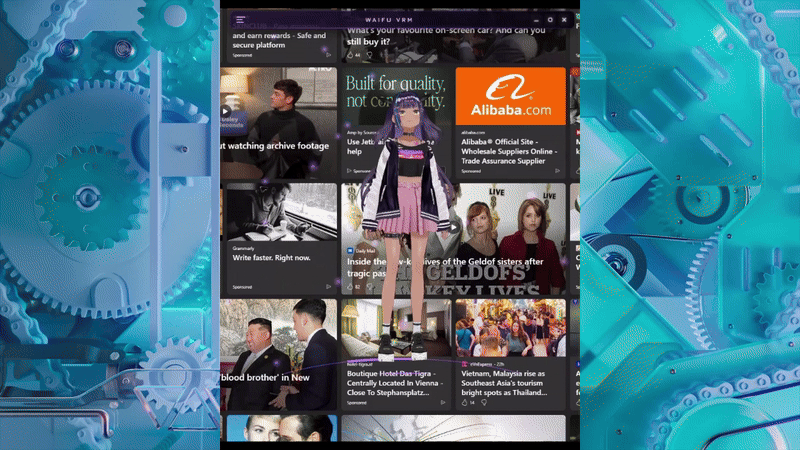The height and width of the screenshot is (450, 800).
Task: Close the Waifu VRM window
Action: (564, 20)
